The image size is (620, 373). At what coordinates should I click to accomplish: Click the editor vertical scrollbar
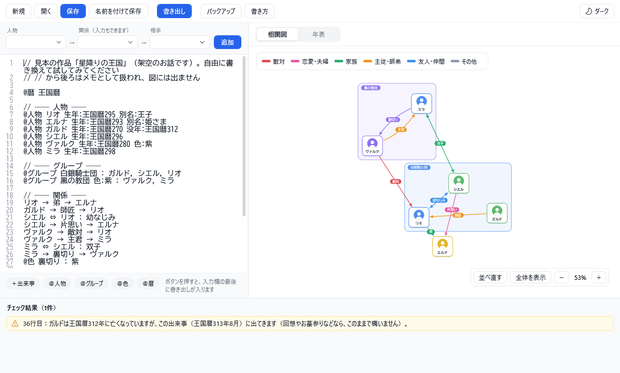pyautogui.click(x=244, y=136)
